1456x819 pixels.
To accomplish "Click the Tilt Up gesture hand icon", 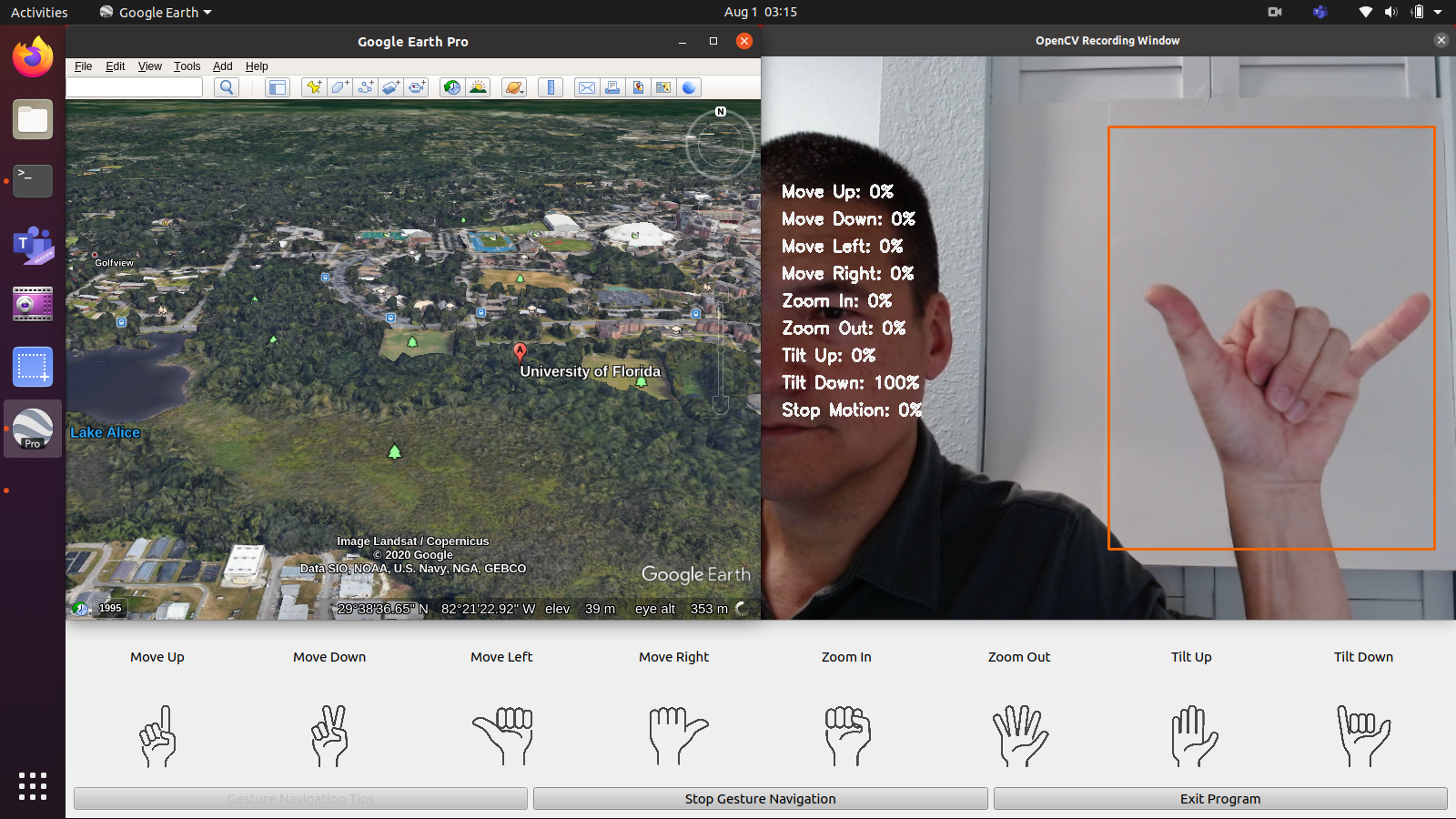I will (1193, 735).
